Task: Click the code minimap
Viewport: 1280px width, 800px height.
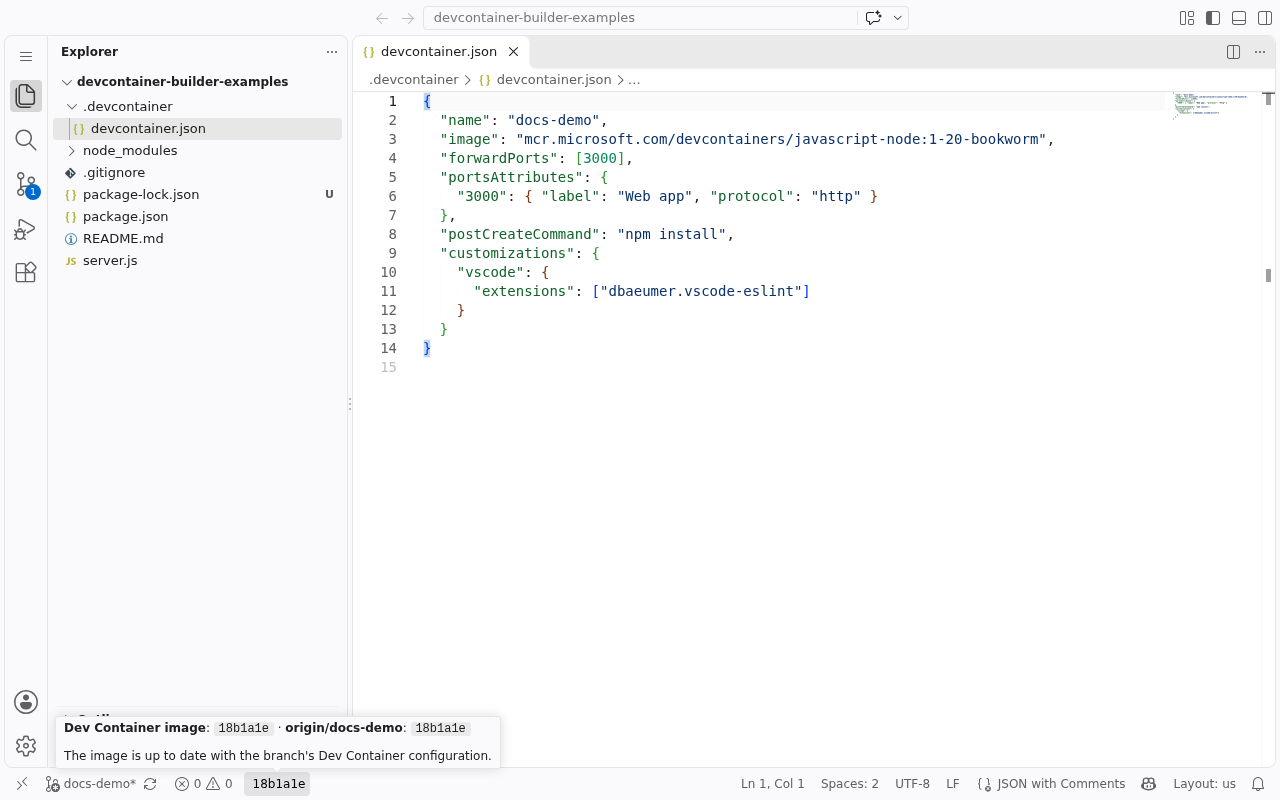Action: [1212, 106]
